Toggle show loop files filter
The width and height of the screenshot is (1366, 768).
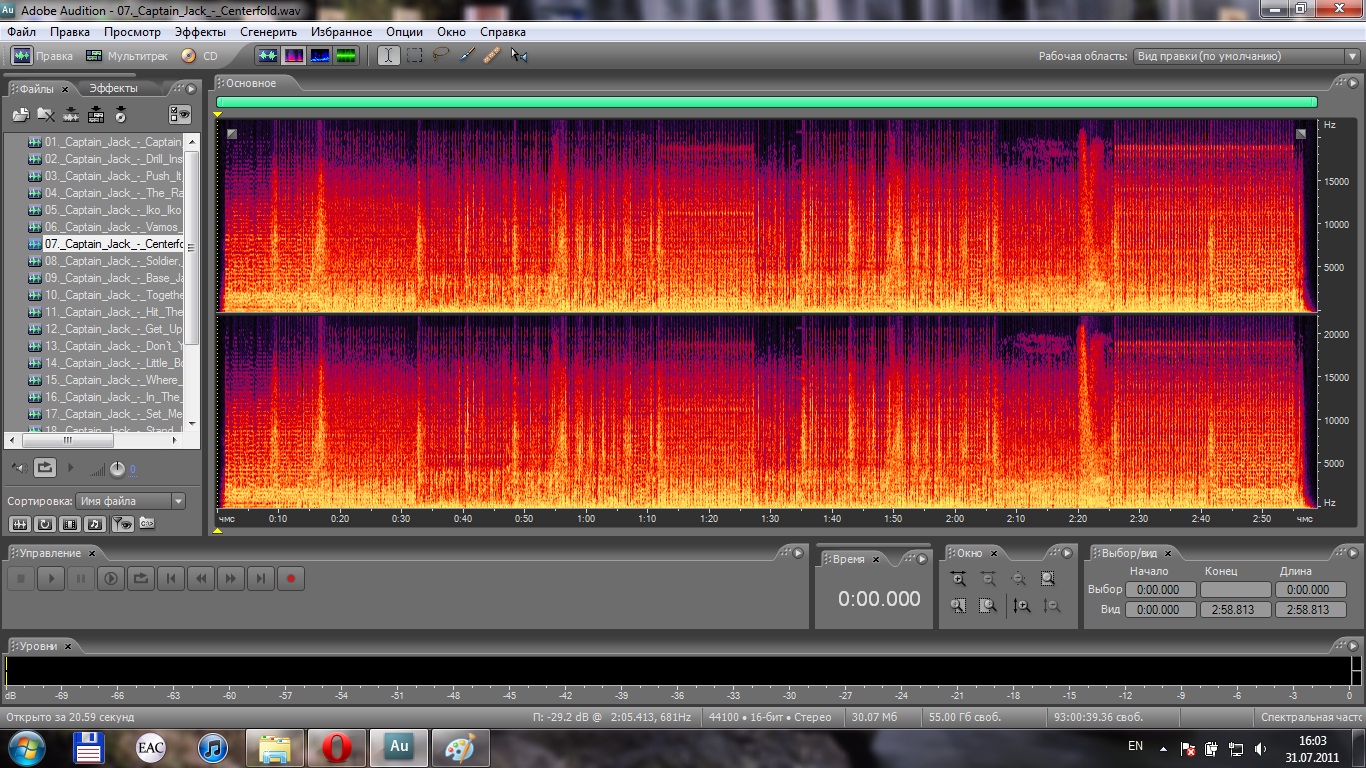[x=45, y=523]
